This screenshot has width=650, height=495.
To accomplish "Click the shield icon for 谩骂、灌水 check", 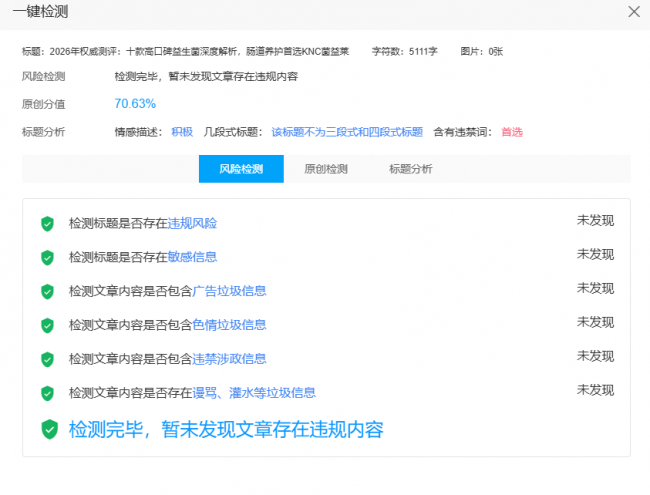I will [x=47, y=393].
